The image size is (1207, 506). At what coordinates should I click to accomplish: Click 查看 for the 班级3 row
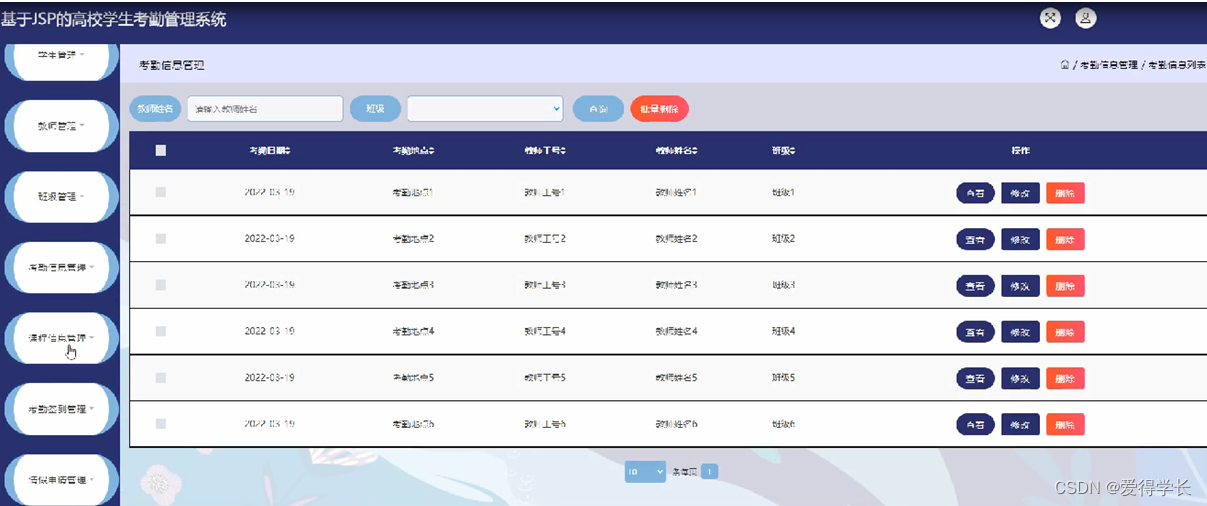(x=975, y=286)
